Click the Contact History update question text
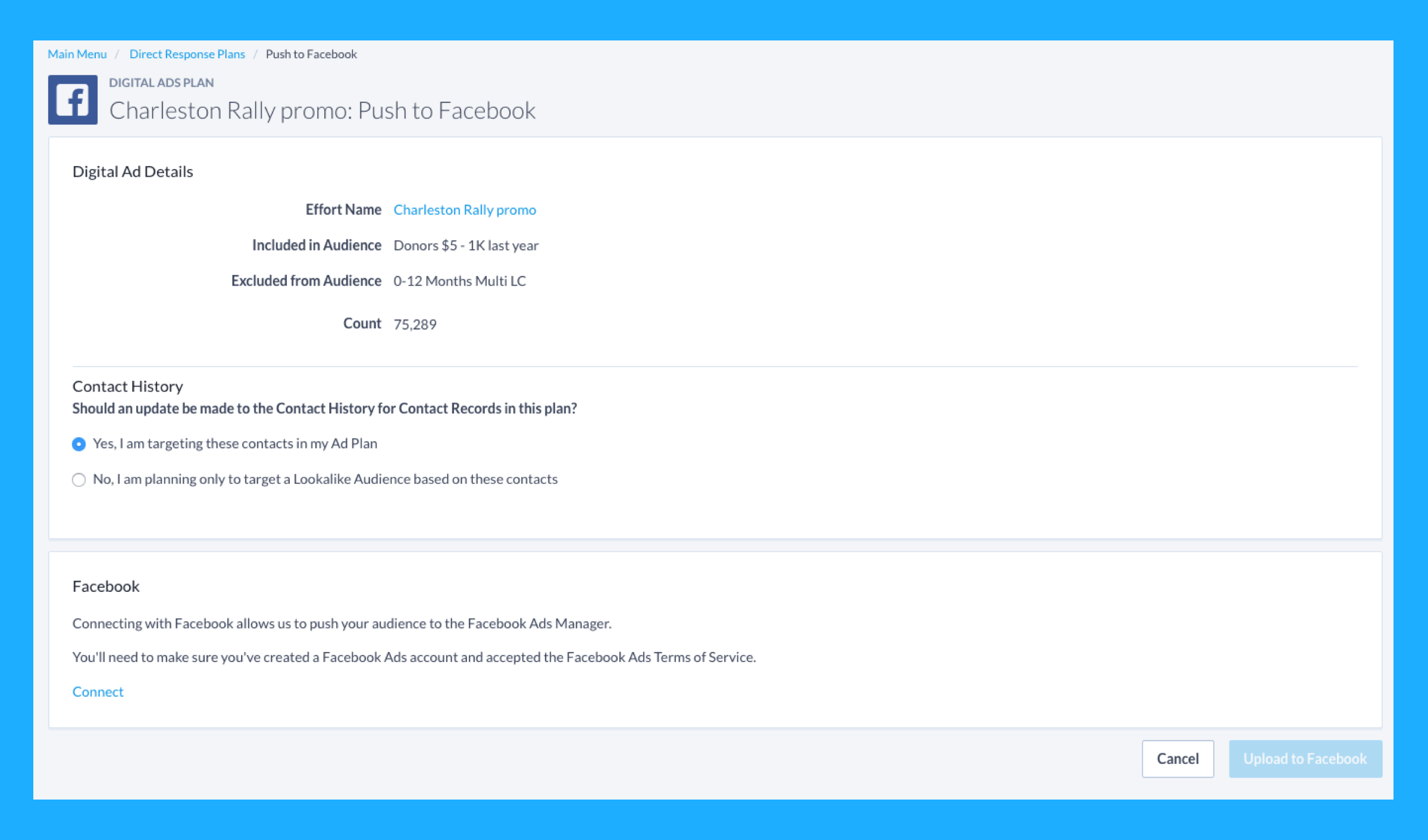 (x=324, y=409)
